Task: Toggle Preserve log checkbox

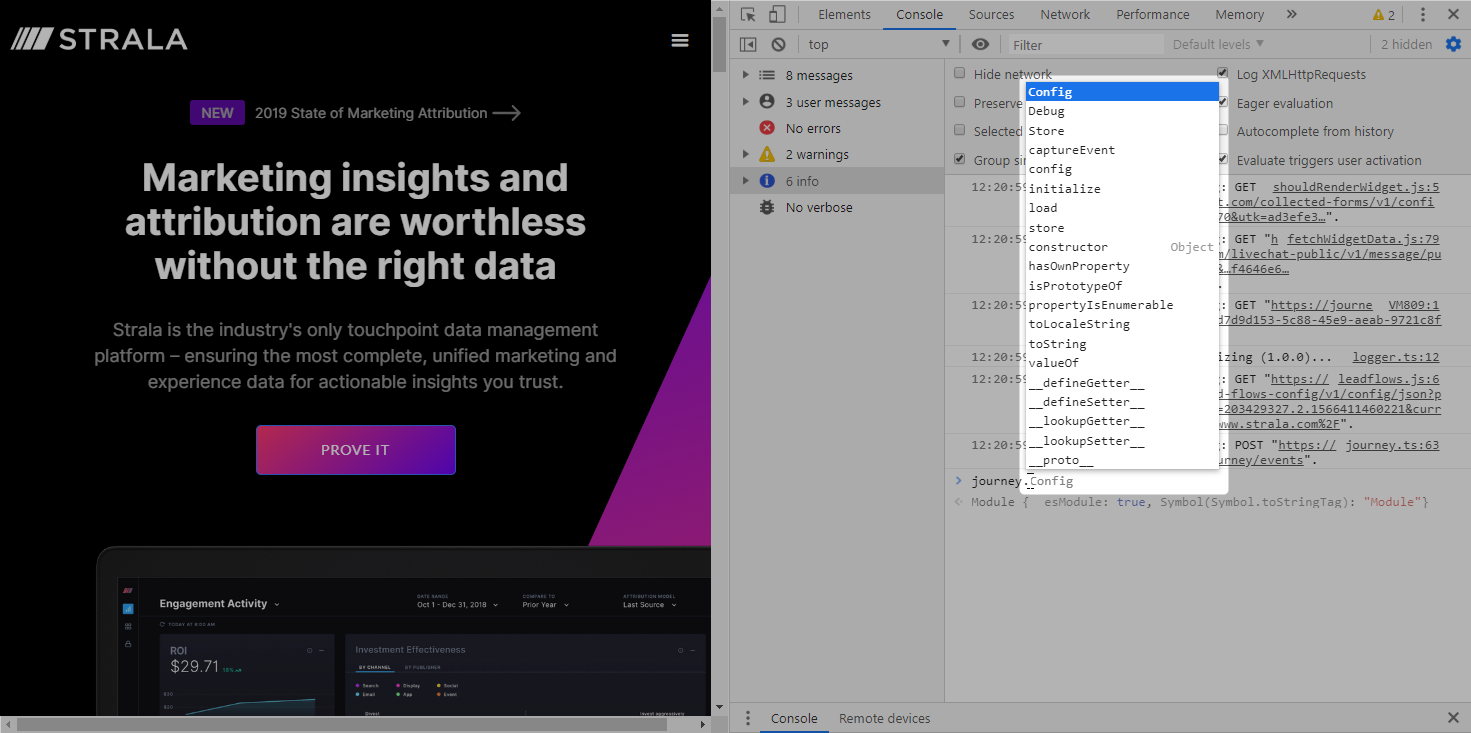Action: 960,102
